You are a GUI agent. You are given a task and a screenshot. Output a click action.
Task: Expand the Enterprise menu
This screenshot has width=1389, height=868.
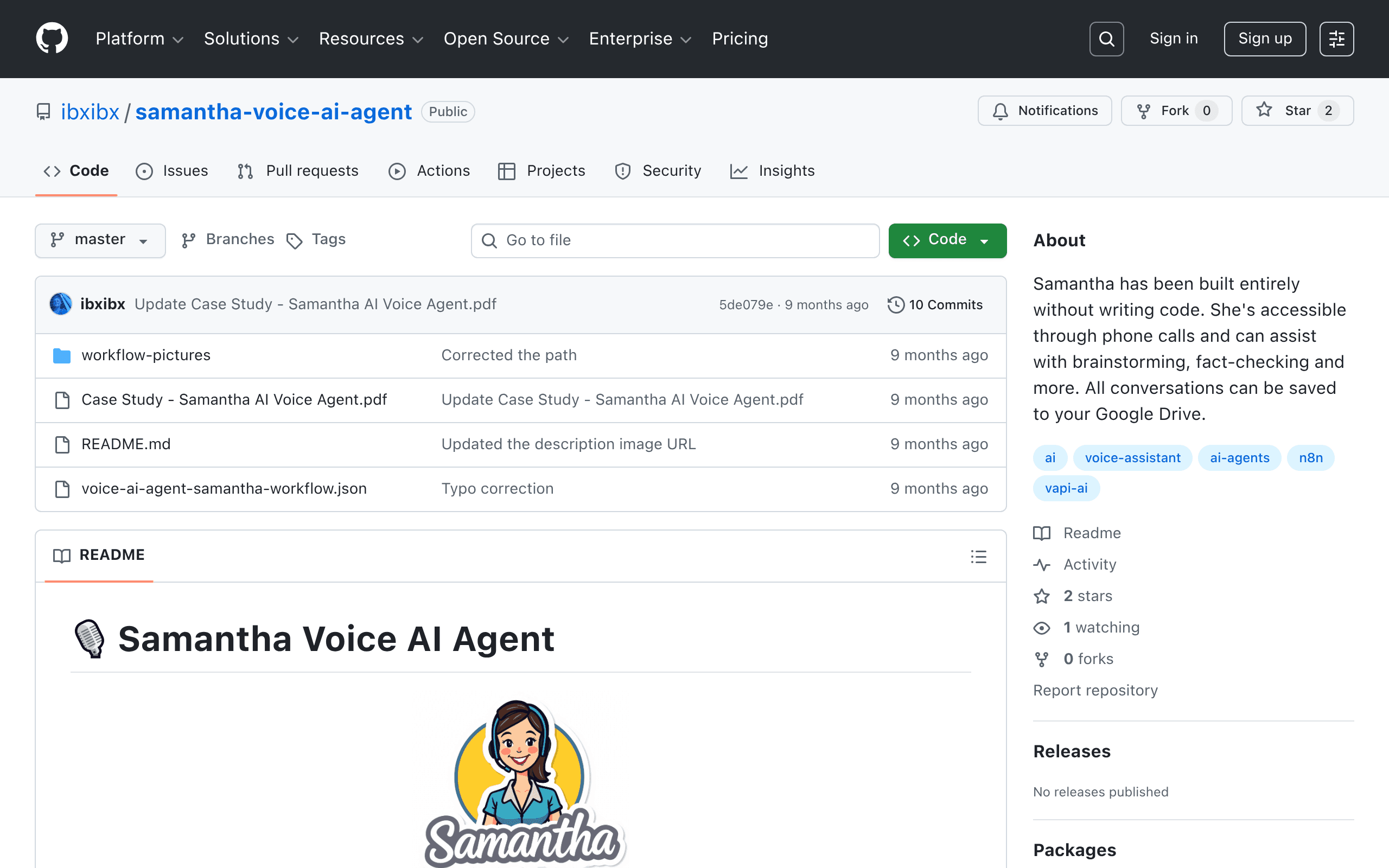click(x=640, y=39)
